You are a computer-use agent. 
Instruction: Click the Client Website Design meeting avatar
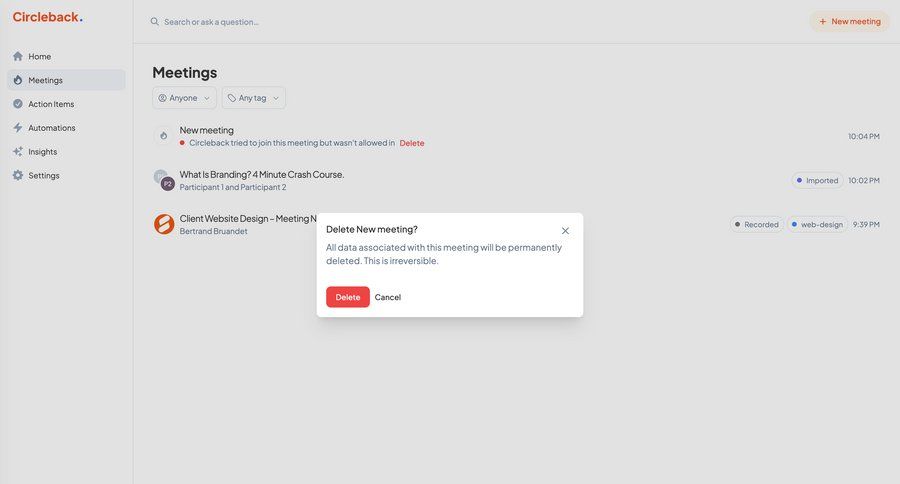click(x=164, y=224)
